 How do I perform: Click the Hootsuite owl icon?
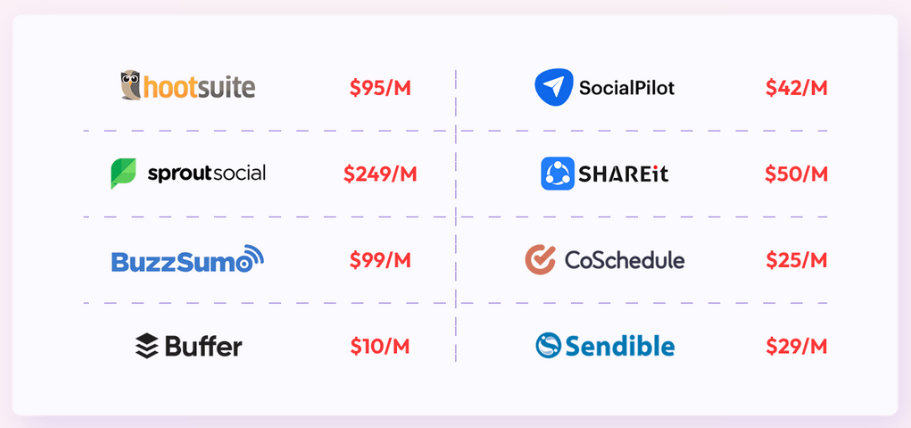tap(131, 85)
